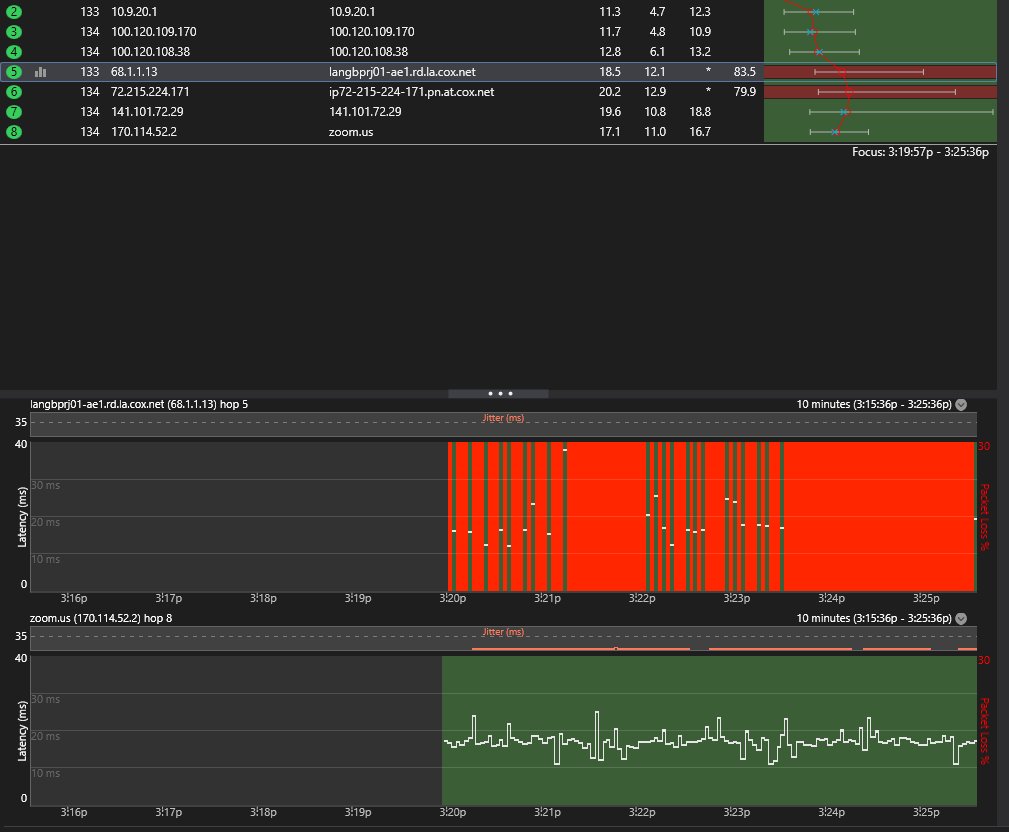Click 3:17p on the zoom.us timeline axis
Viewport: 1009px width, 832px height.
pyautogui.click(x=169, y=811)
